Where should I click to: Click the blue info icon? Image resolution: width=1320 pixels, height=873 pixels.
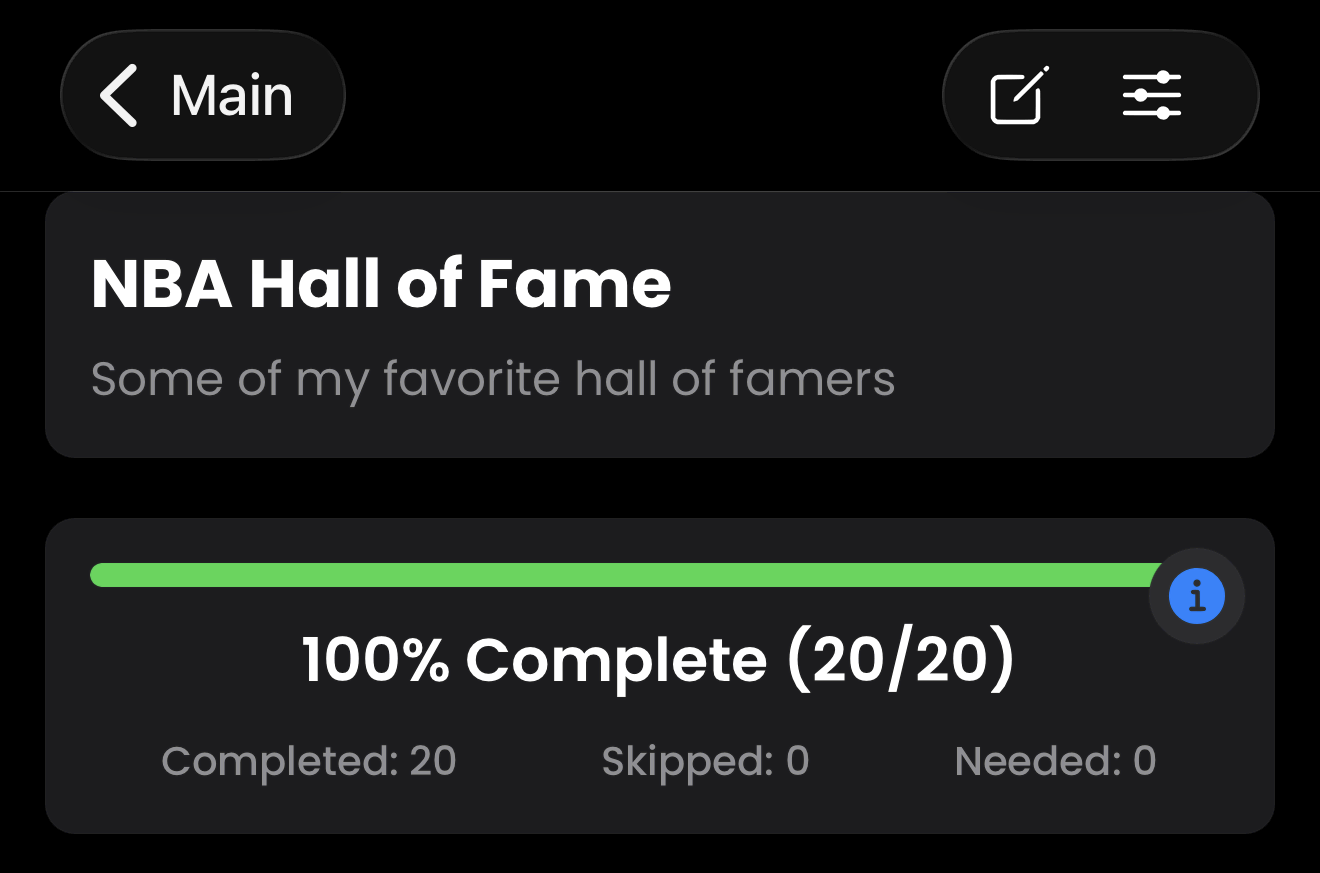[x=1197, y=597]
